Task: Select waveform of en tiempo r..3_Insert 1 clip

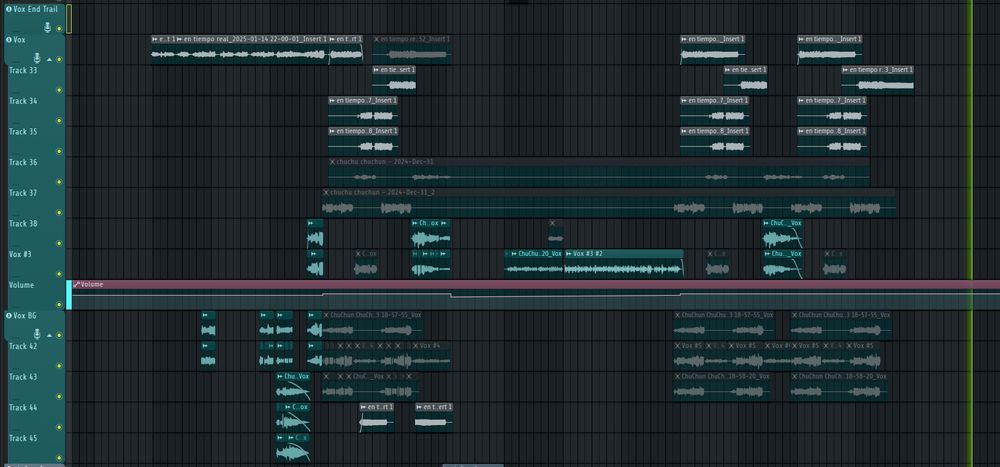Action: (x=878, y=85)
